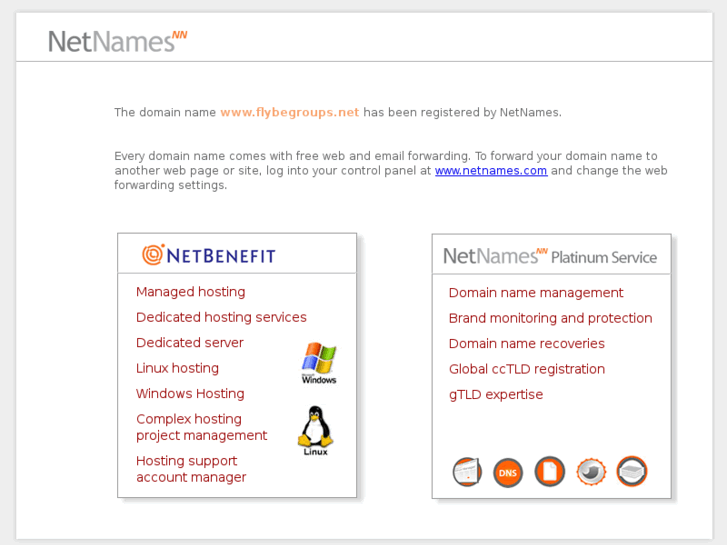727x545 pixels.
Task: Open the gTLD expertise link
Action: click(x=496, y=395)
